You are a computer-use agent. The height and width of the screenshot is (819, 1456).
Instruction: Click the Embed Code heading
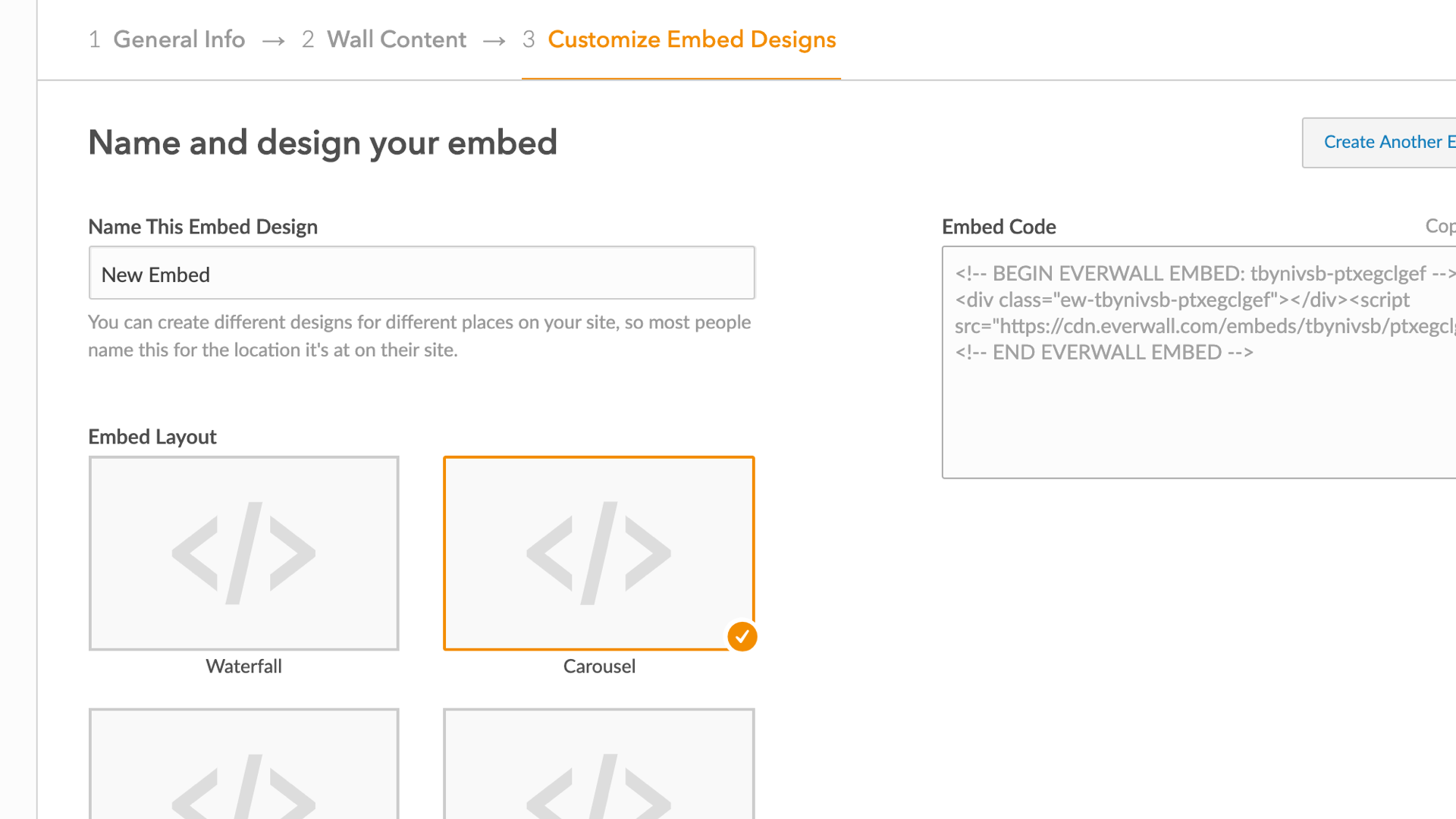click(x=999, y=227)
